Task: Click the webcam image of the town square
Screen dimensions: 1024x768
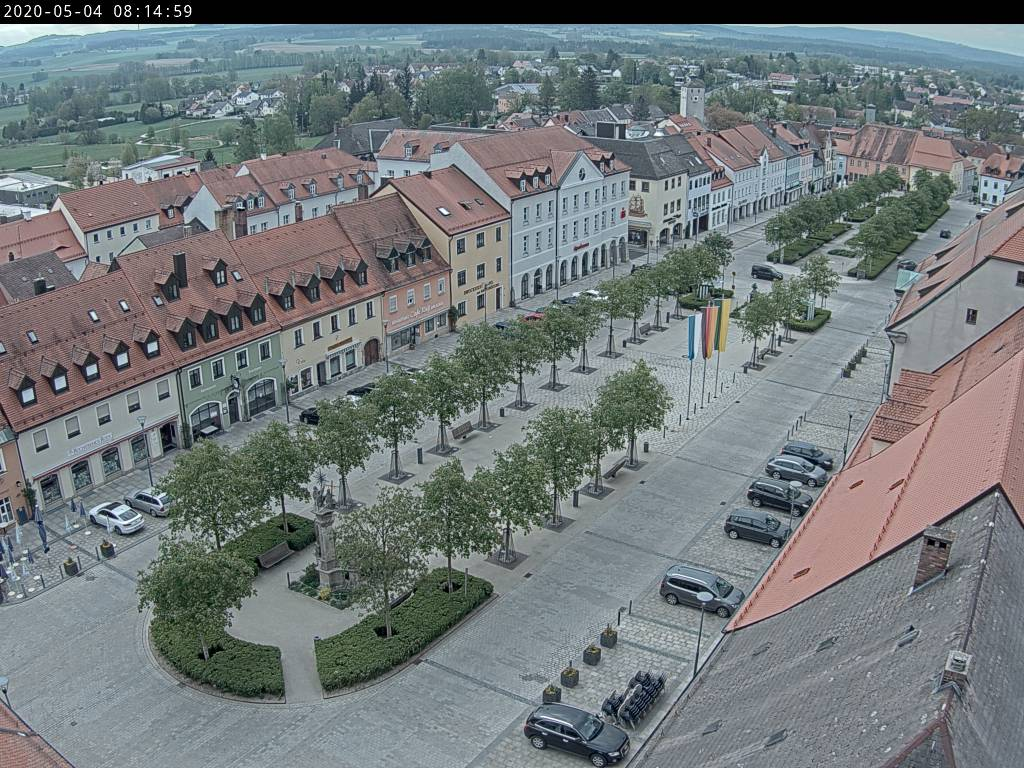Action: (512, 396)
